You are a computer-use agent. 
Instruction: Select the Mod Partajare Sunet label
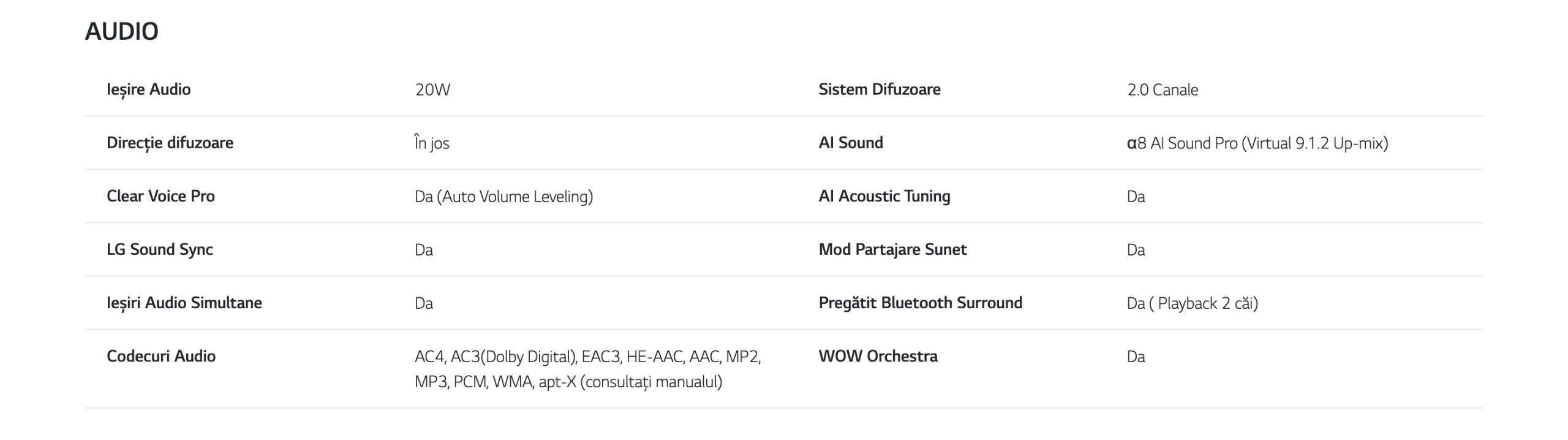pos(892,250)
